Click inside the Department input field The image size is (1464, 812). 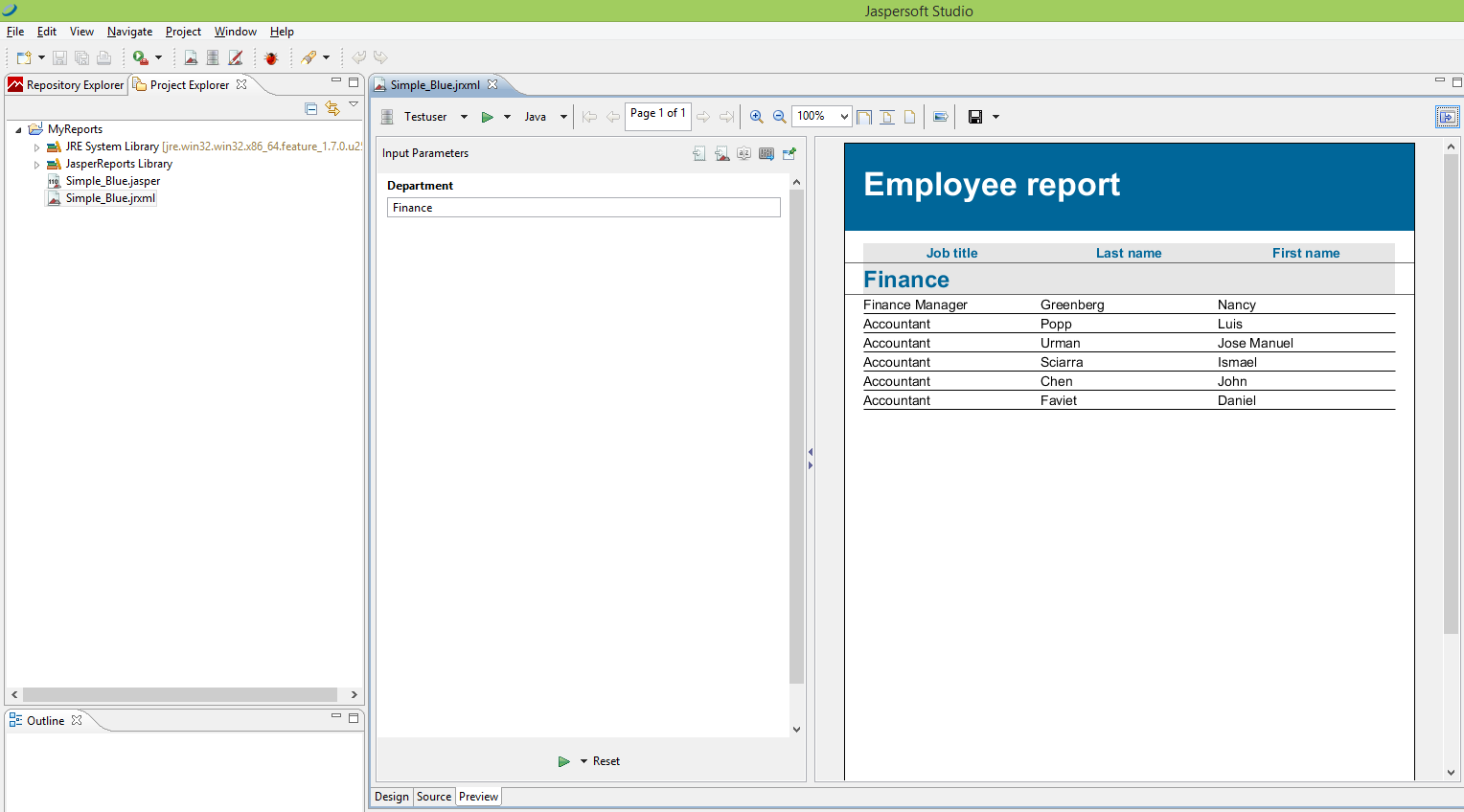point(583,207)
